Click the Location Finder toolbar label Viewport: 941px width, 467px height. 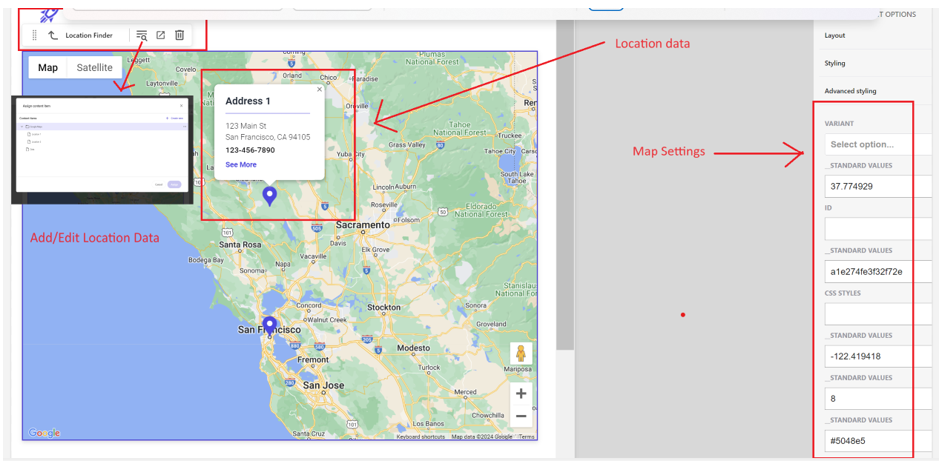(x=89, y=35)
